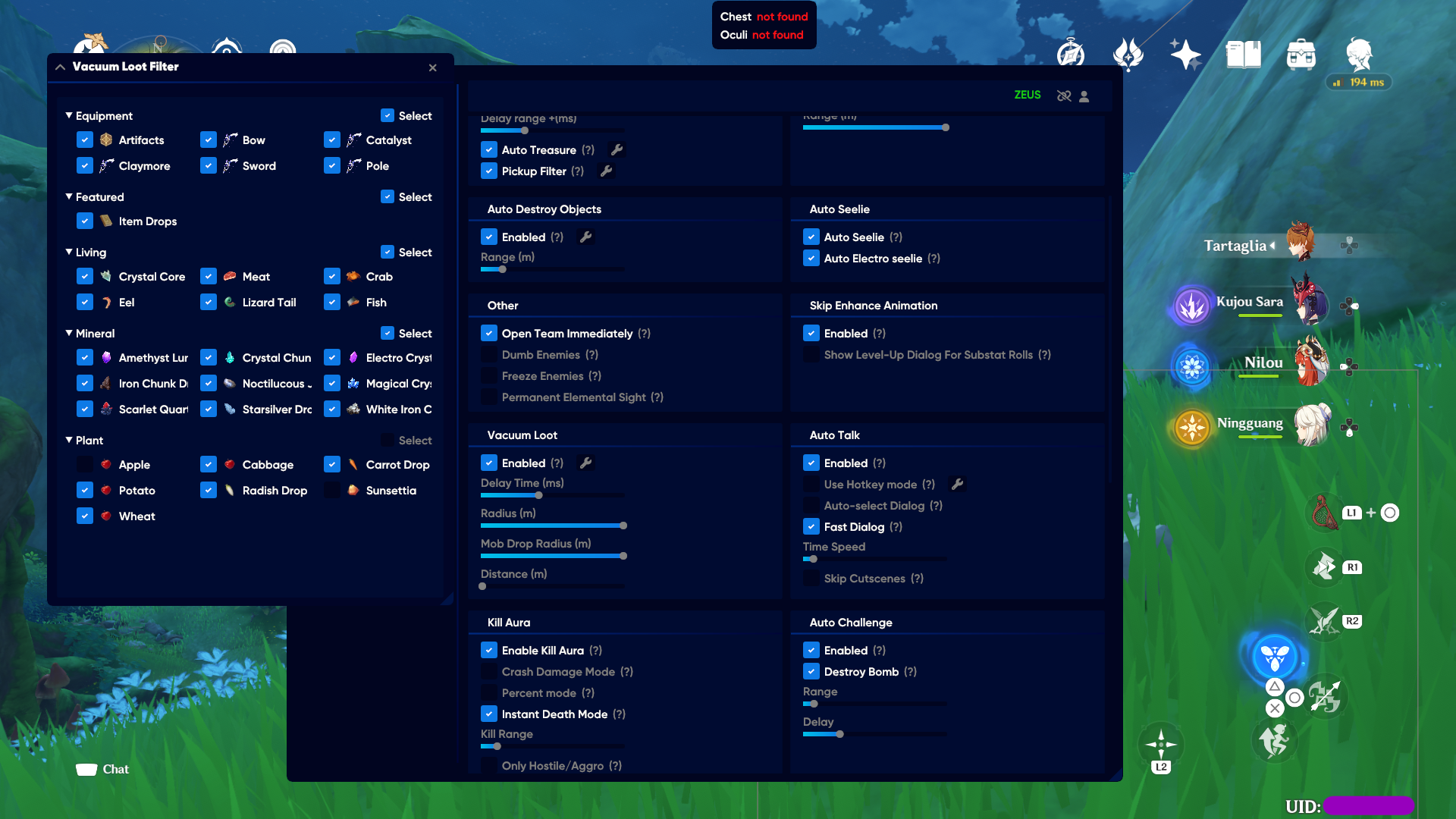Image resolution: width=1456 pixels, height=819 pixels.
Task: Enable the Skip Cutscenes checkbox
Action: click(x=811, y=578)
